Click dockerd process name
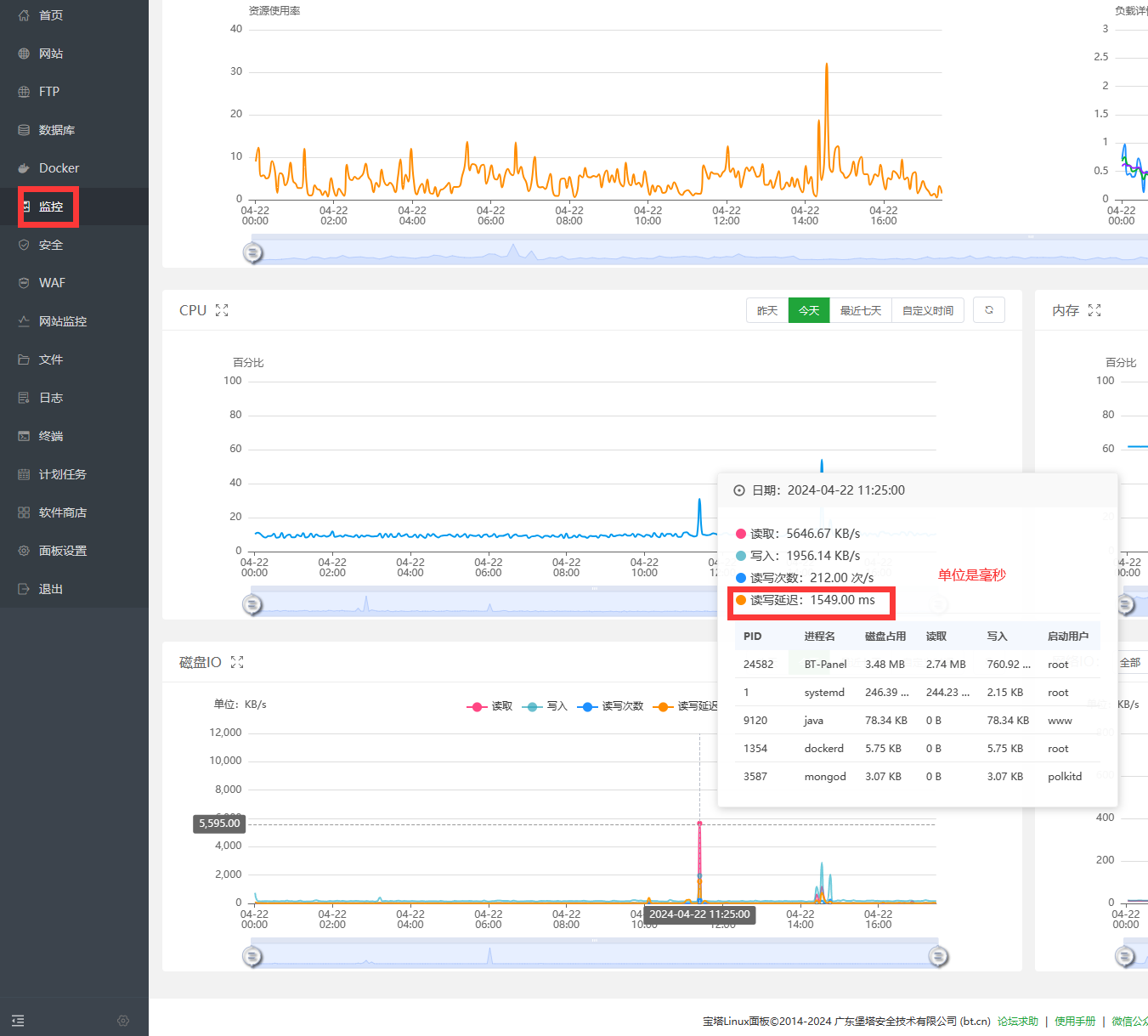This screenshot has width=1148, height=1036. point(824,749)
